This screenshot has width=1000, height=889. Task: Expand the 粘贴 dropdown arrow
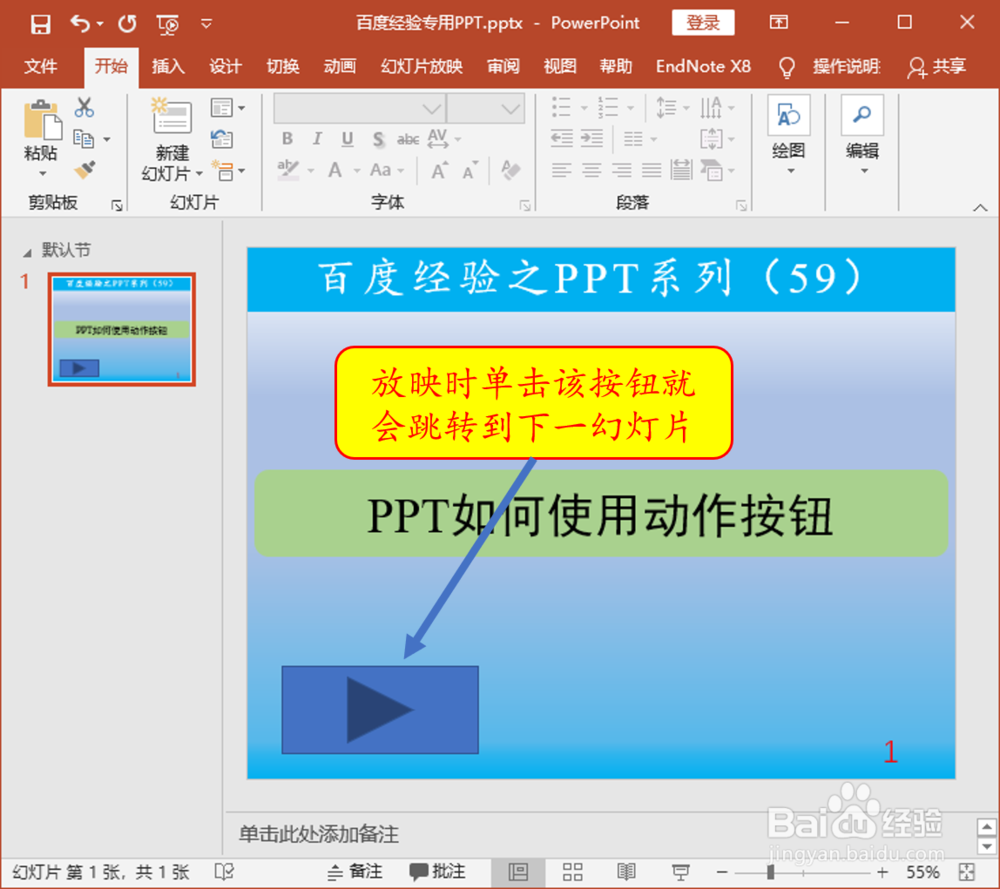click(x=42, y=173)
